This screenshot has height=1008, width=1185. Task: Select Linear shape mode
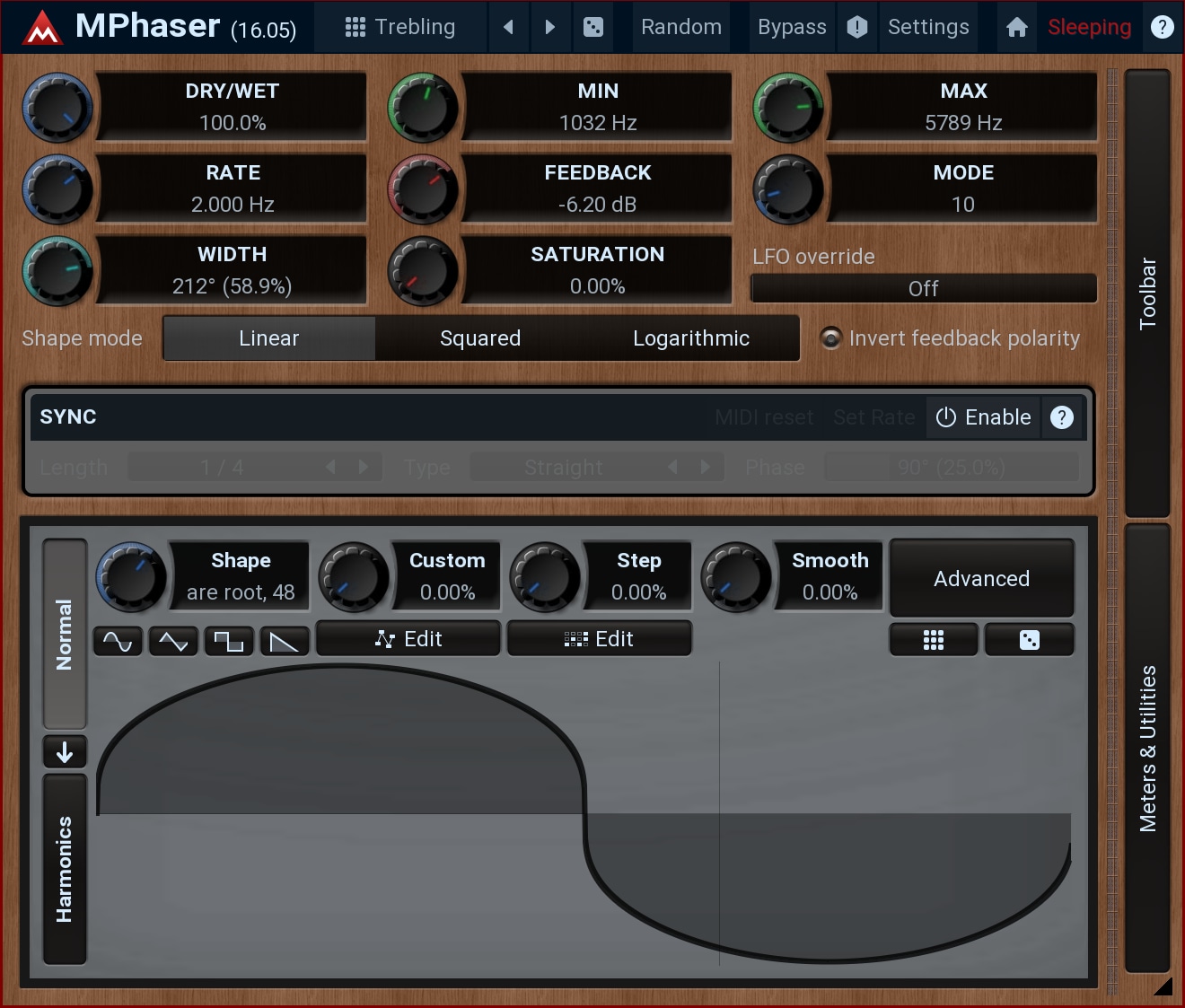[x=269, y=338]
